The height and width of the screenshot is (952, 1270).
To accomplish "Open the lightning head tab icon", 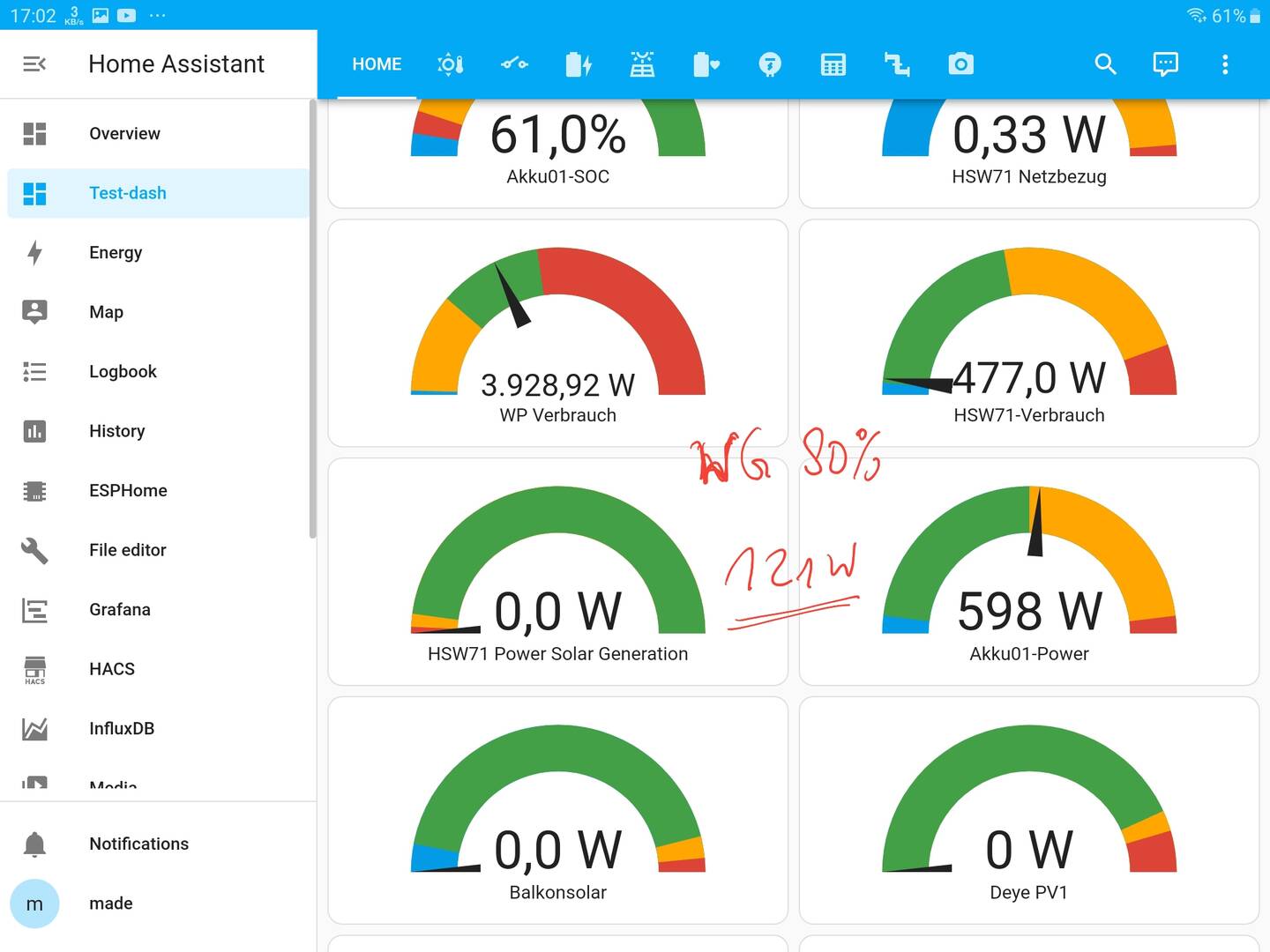I will tap(770, 64).
